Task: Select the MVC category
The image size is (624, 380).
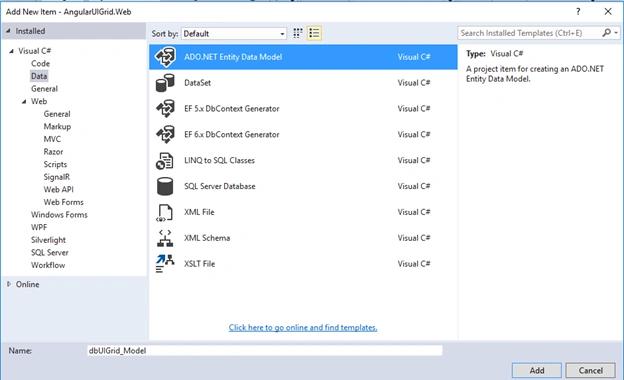Action: [52, 139]
